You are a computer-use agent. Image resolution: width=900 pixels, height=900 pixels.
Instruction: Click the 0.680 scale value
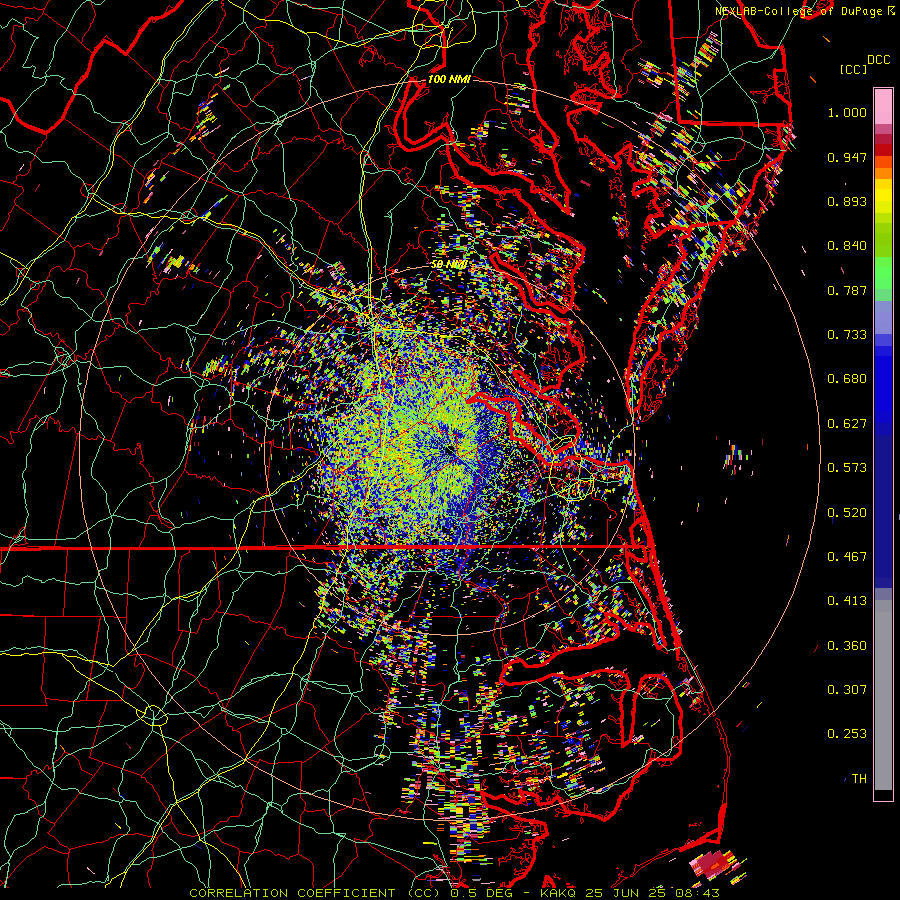[847, 379]
